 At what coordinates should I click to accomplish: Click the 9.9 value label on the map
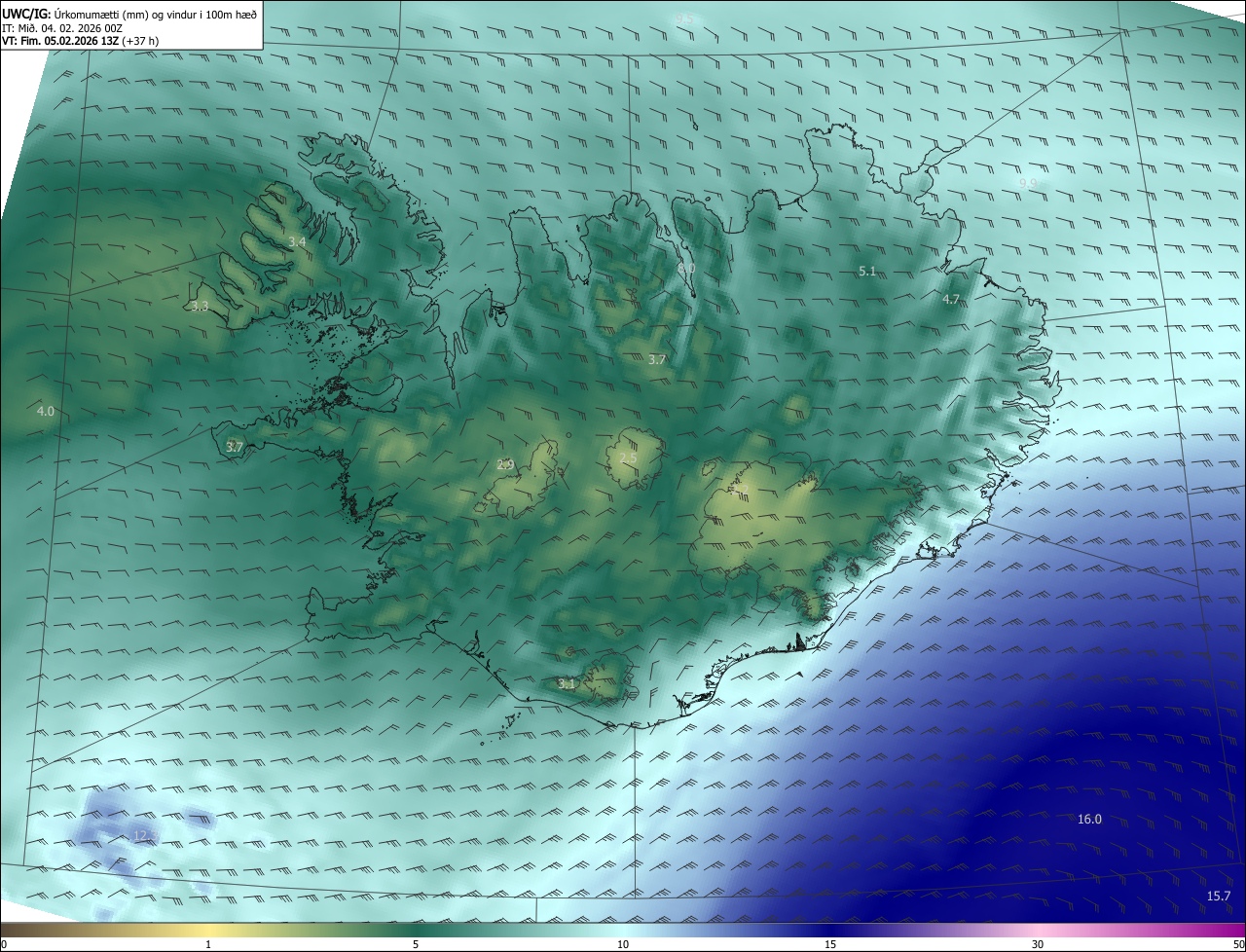coord(1028,183)
